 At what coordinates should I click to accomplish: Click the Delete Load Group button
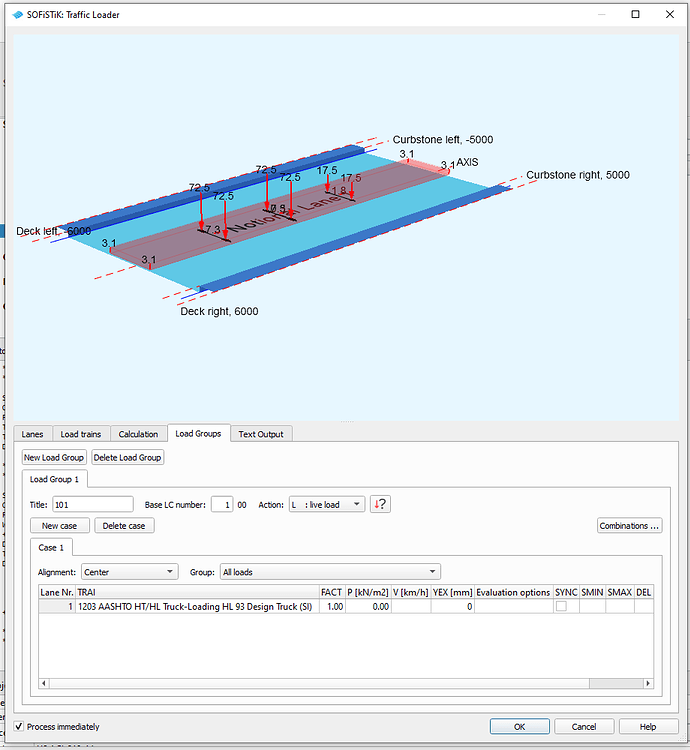(127, 457)
